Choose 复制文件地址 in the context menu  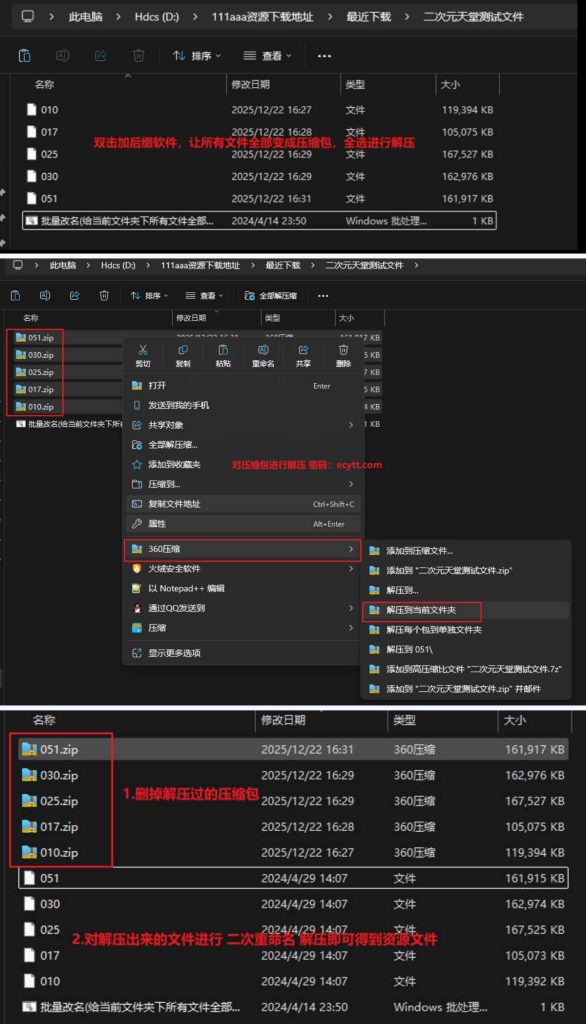243,504
